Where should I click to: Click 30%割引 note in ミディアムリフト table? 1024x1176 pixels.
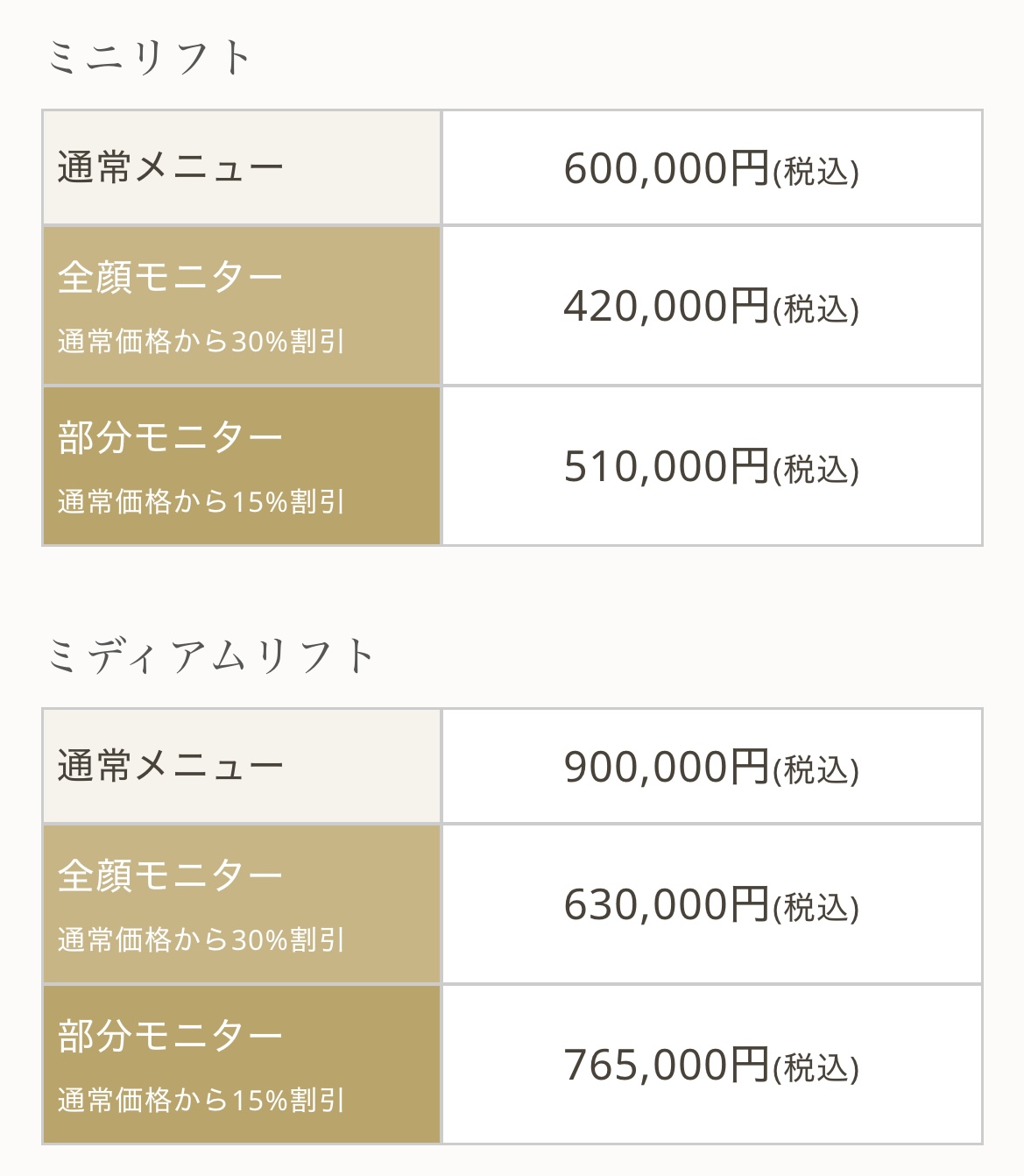(x=201, y=939)
